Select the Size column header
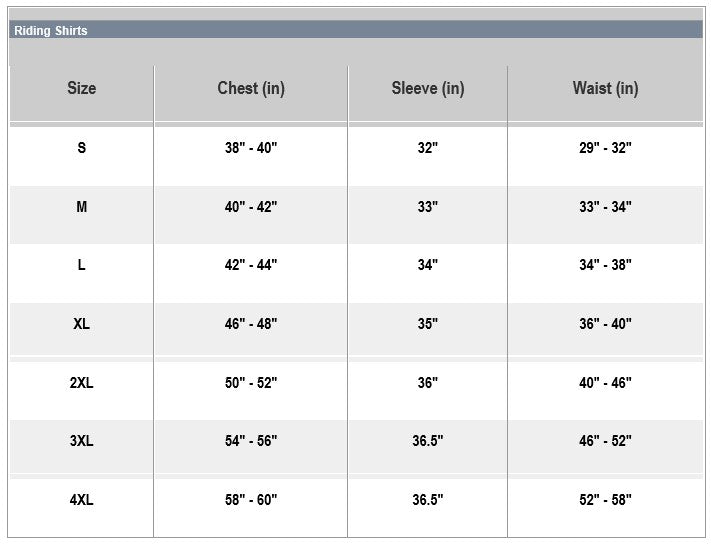 82,88
